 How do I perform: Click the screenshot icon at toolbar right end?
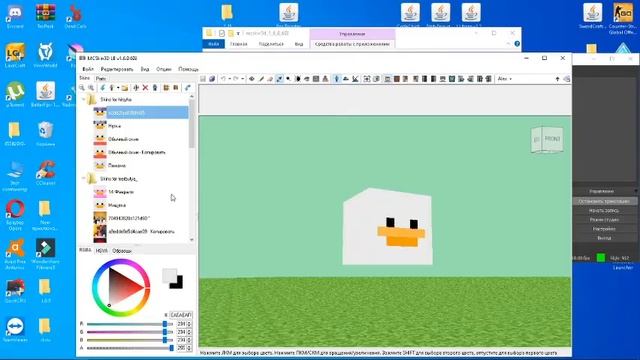pyautogui.click(x=567, y=79)
